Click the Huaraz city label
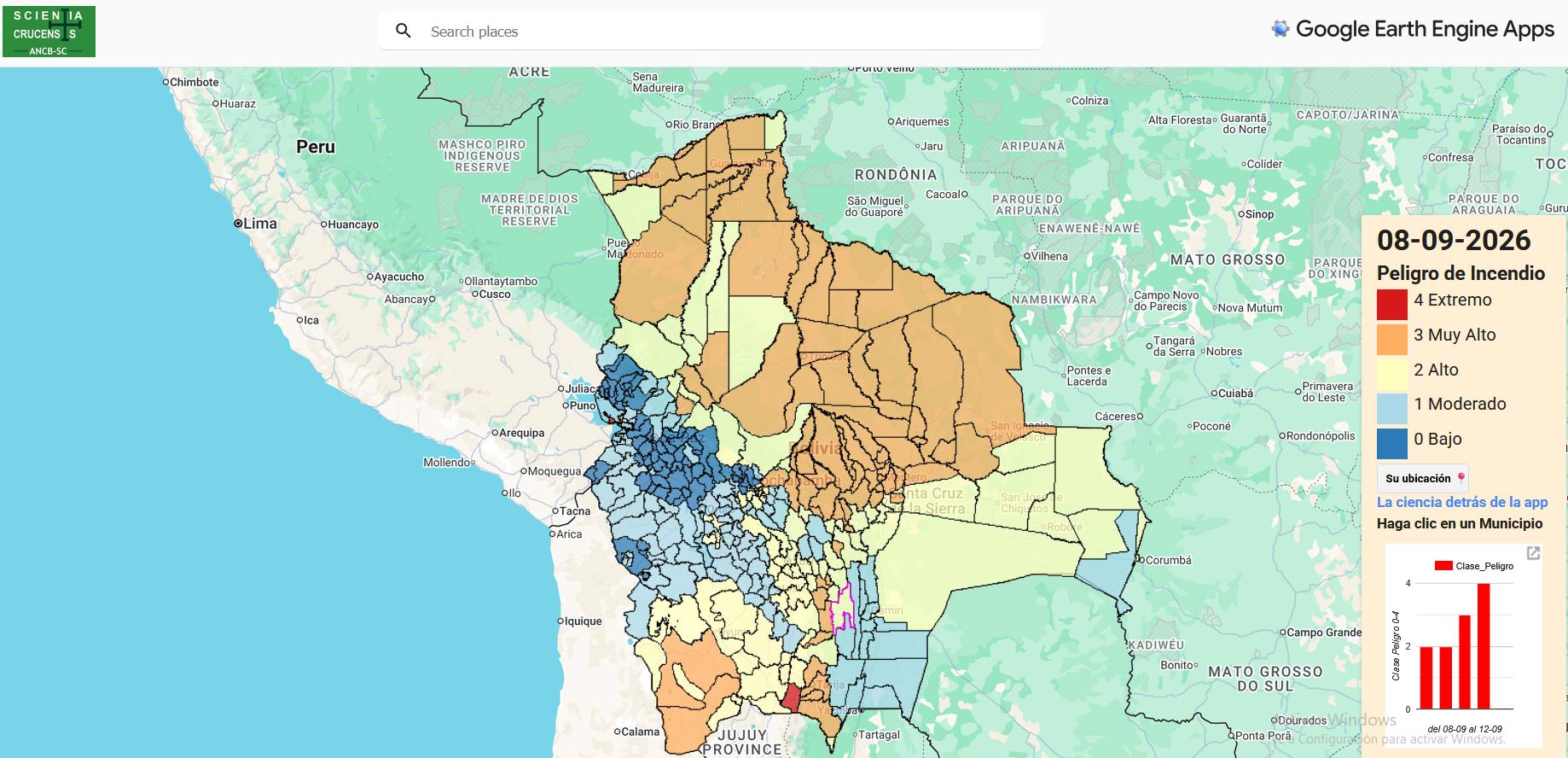Image resolution: width=1568 pixels, height=758 pixels. pos(238,104)
